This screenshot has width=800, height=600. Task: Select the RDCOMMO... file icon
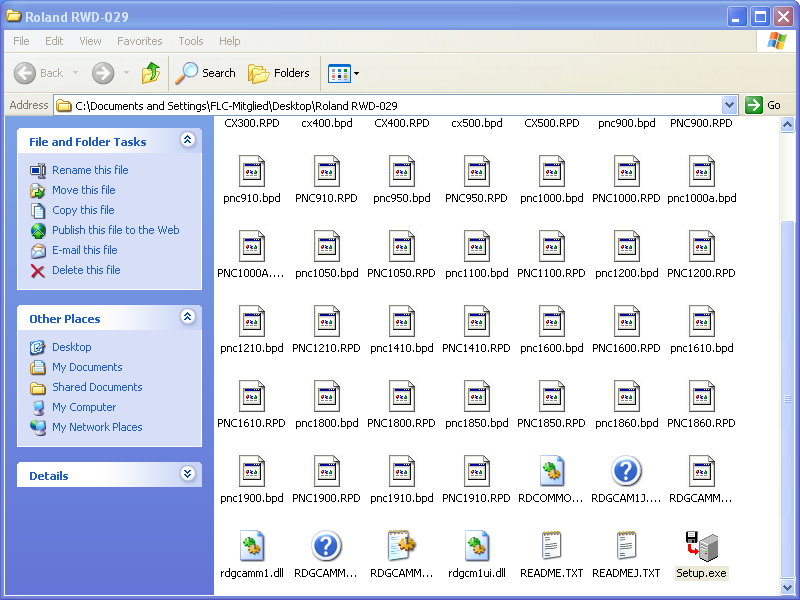click(x=552, y=470)
